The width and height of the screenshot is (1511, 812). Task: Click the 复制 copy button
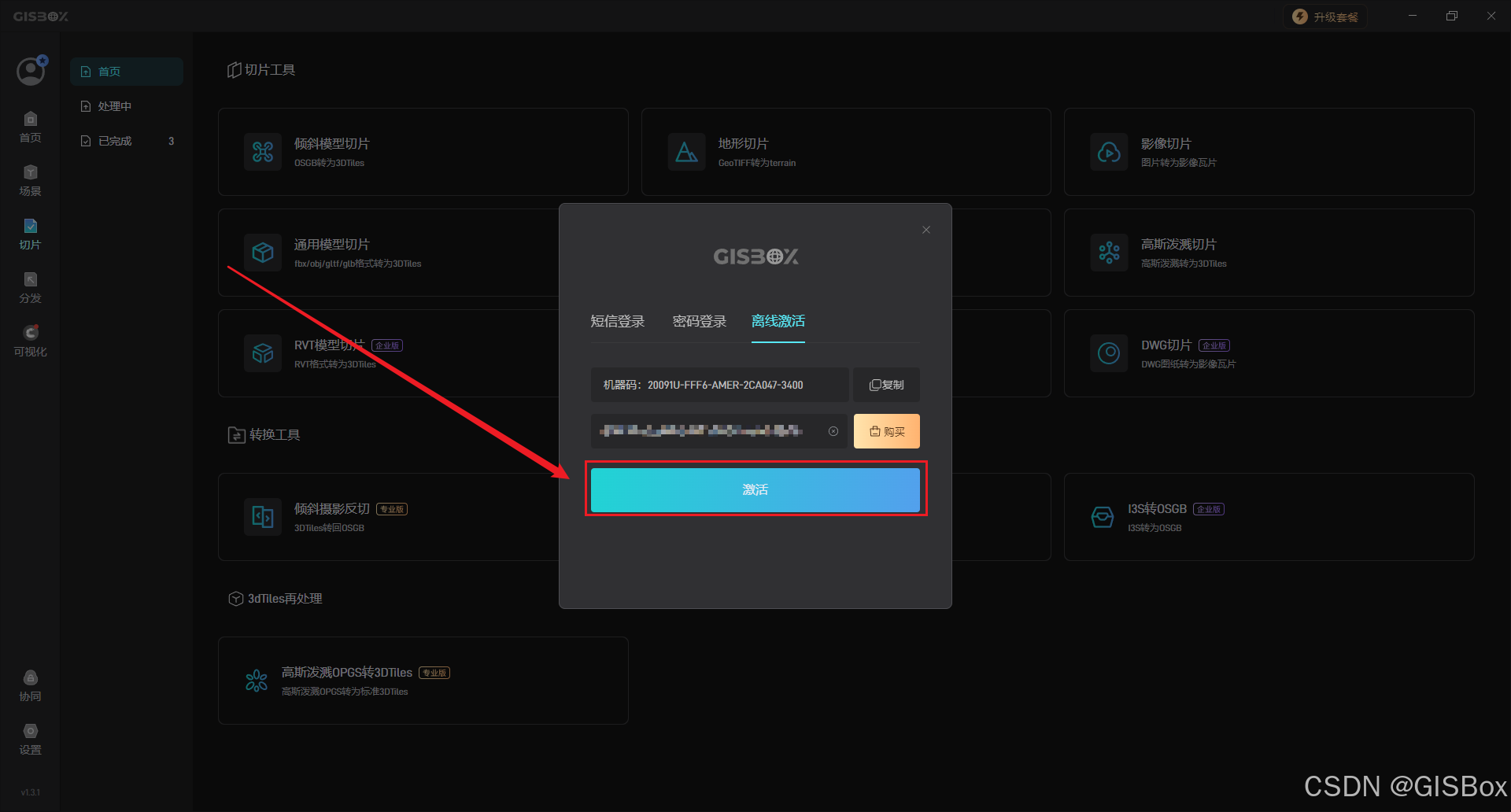tap(887, 385)
